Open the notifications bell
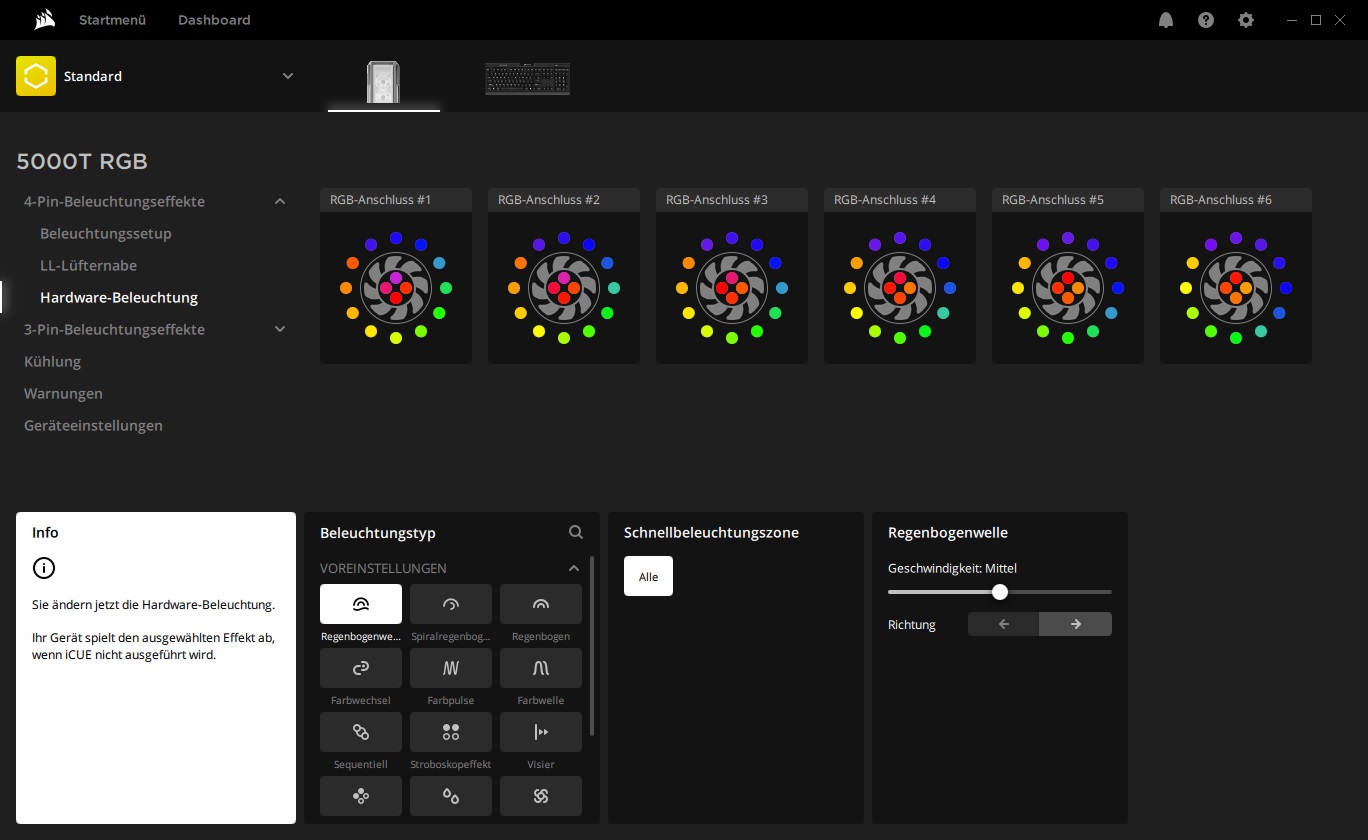The width and height of the screenshot is (1368, 840). coord(1166,20)
